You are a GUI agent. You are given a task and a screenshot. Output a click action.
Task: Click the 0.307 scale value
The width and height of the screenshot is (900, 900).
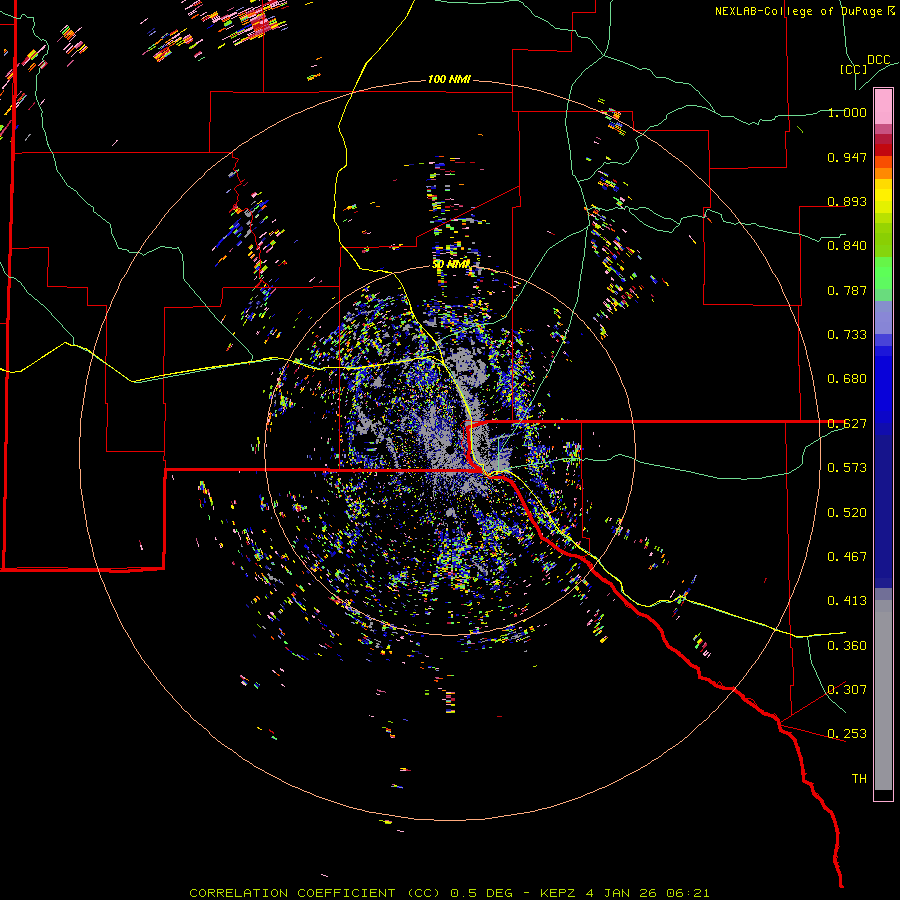(x=847, y=690)
